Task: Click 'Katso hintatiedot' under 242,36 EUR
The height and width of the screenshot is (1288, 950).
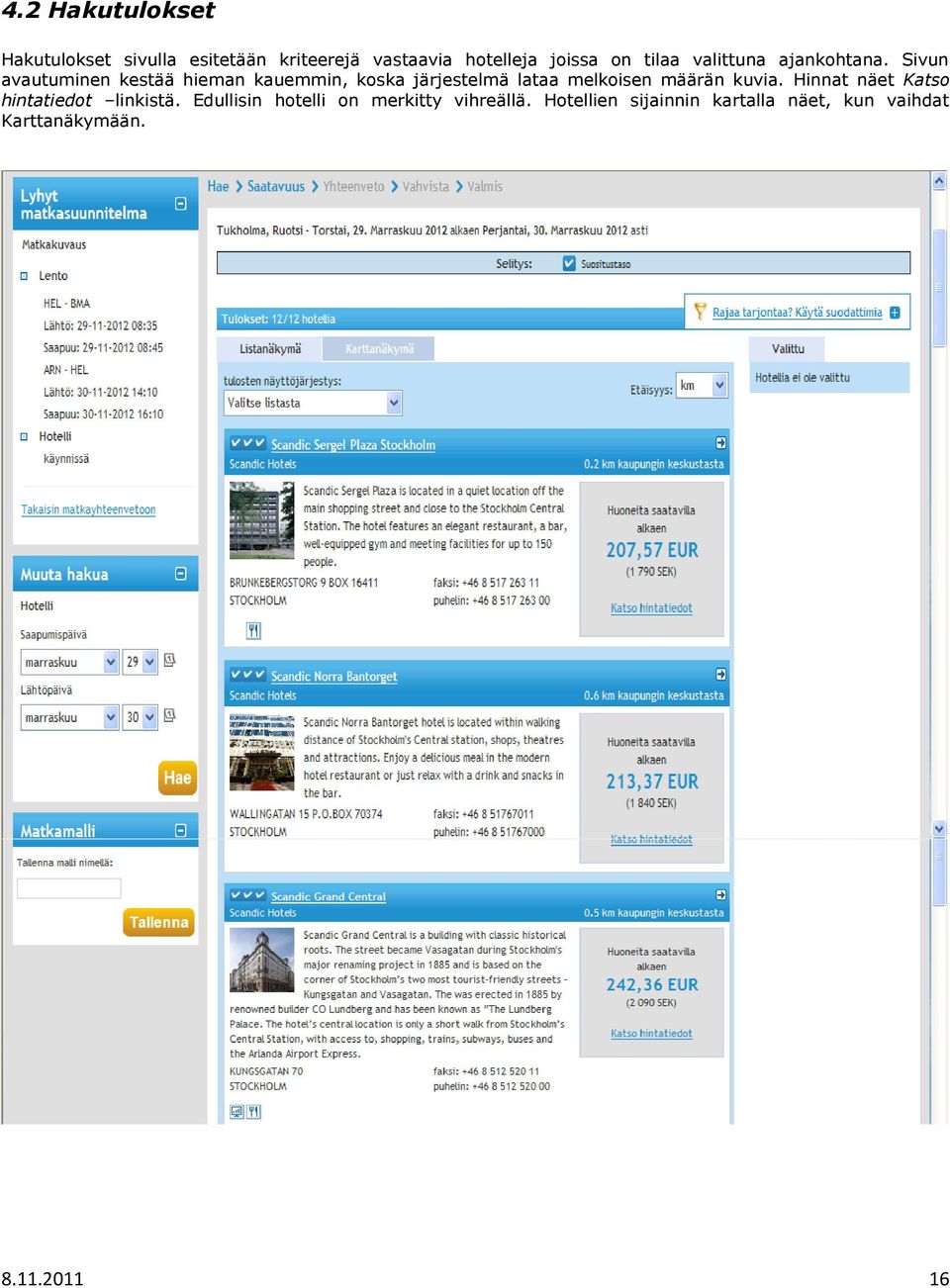Action: (651, 1033)
